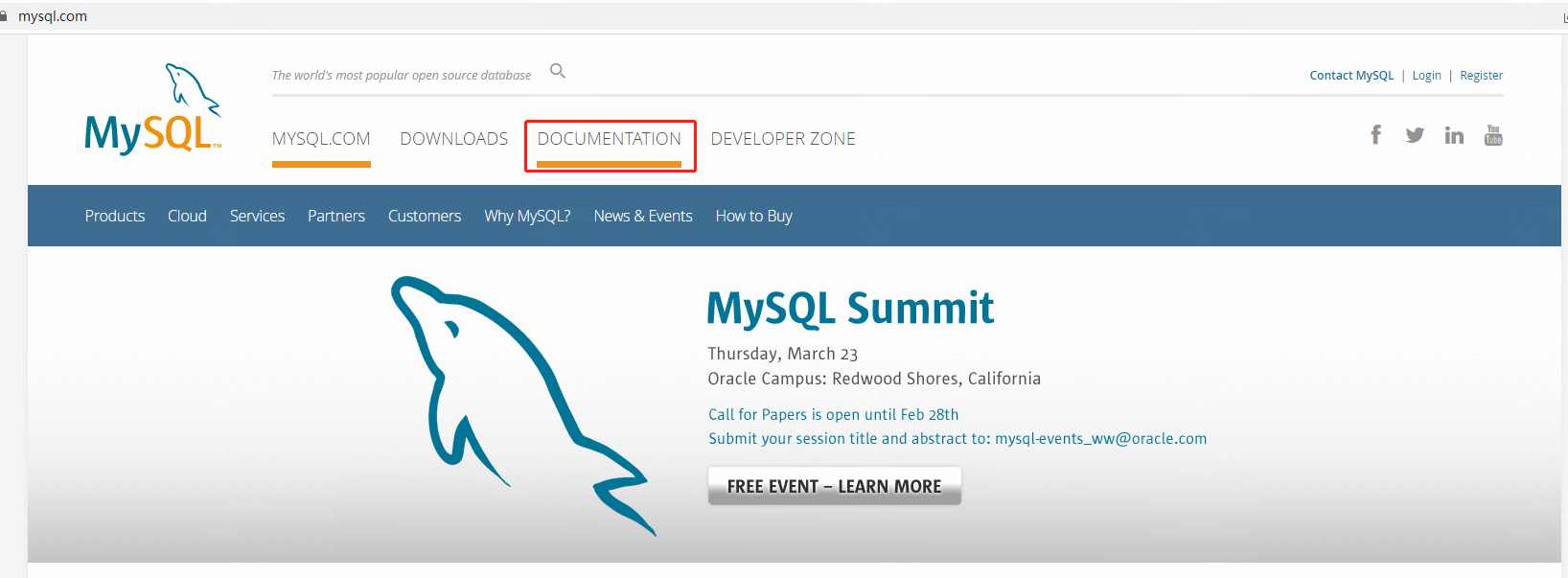
Task: Select the MYSQL.COM tab
Action: tap(321, 139)
